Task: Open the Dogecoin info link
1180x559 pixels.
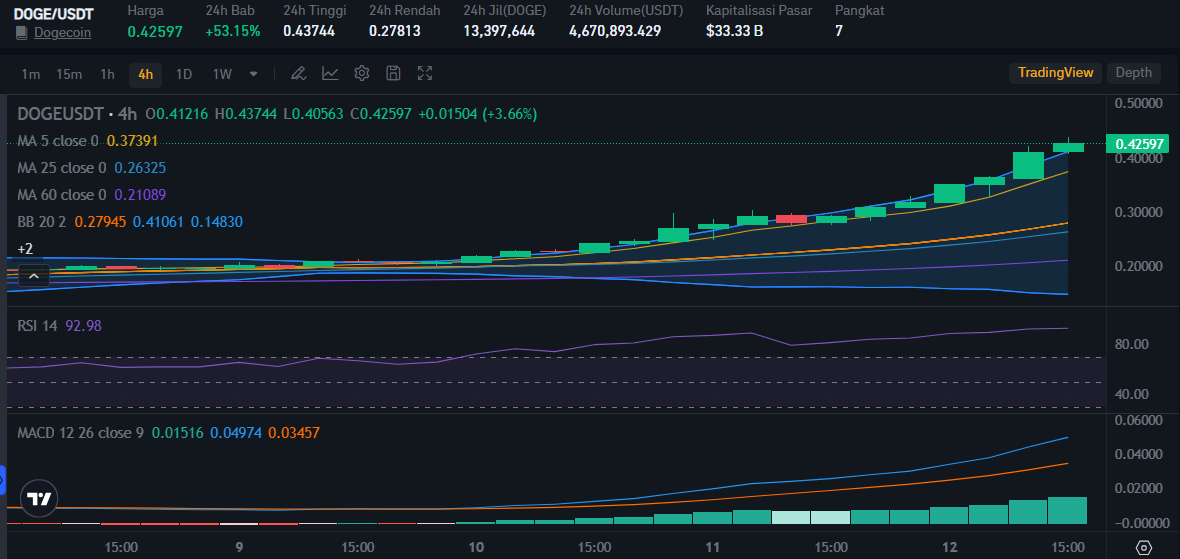Action: tap(62, 33)
